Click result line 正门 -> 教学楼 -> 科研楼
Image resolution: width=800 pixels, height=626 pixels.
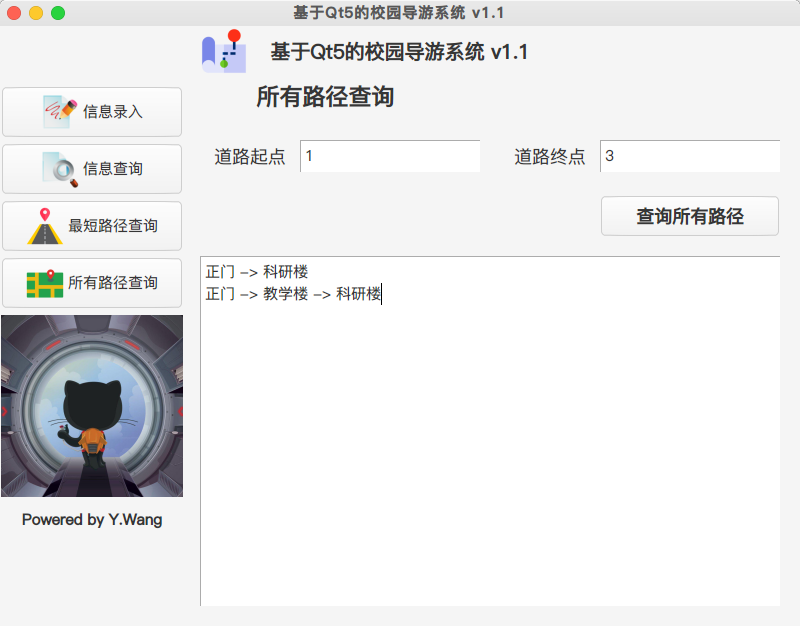coord(293,294)
